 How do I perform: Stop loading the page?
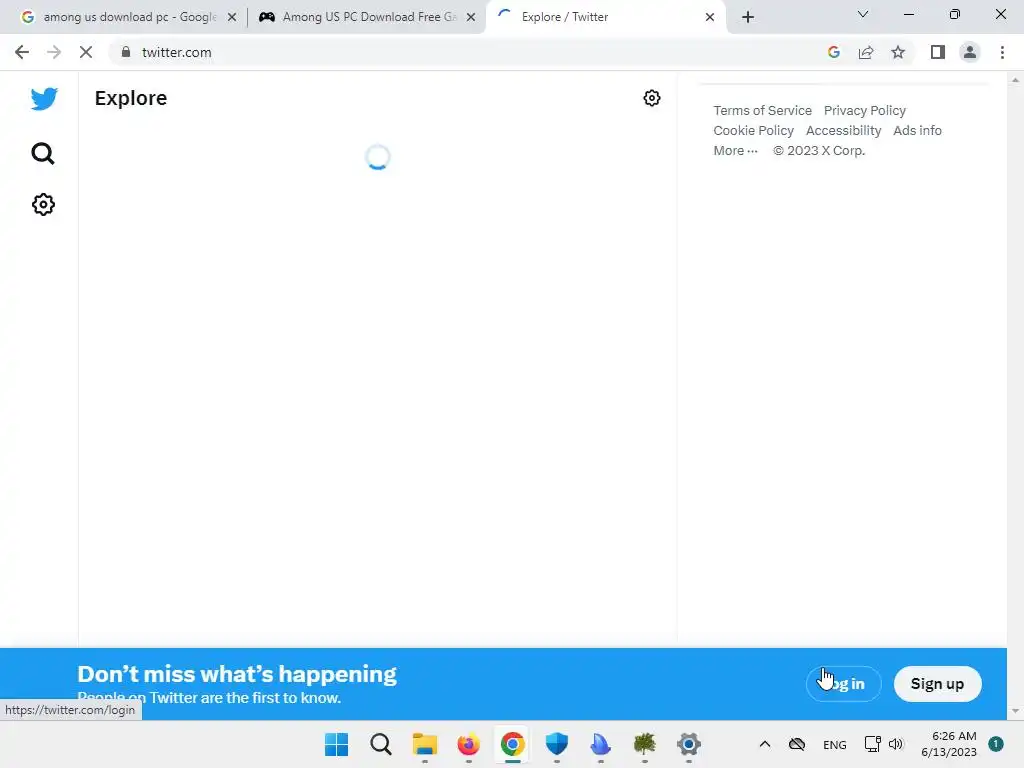86,52
